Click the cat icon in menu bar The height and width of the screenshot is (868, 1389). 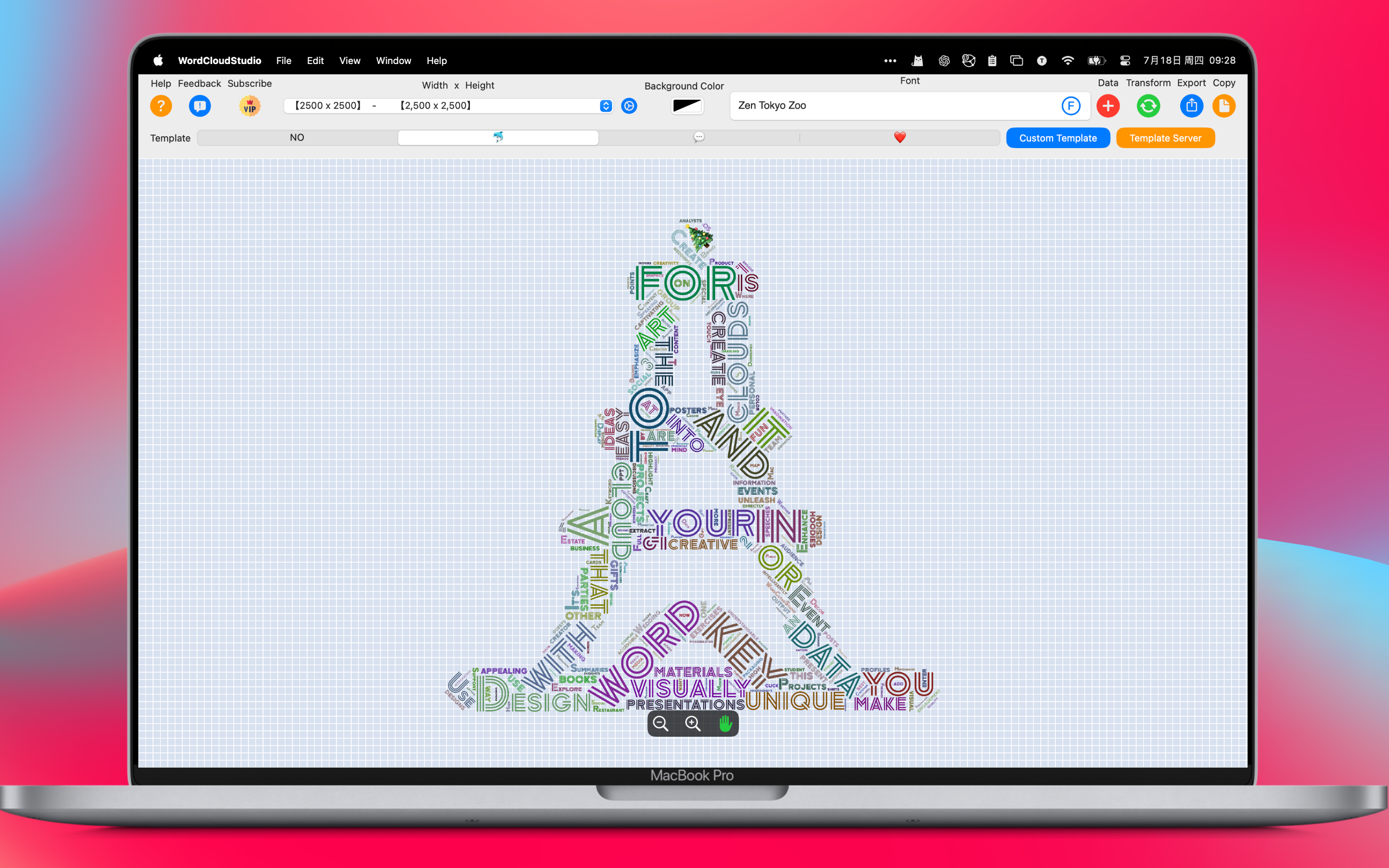(x=917, y=60)
